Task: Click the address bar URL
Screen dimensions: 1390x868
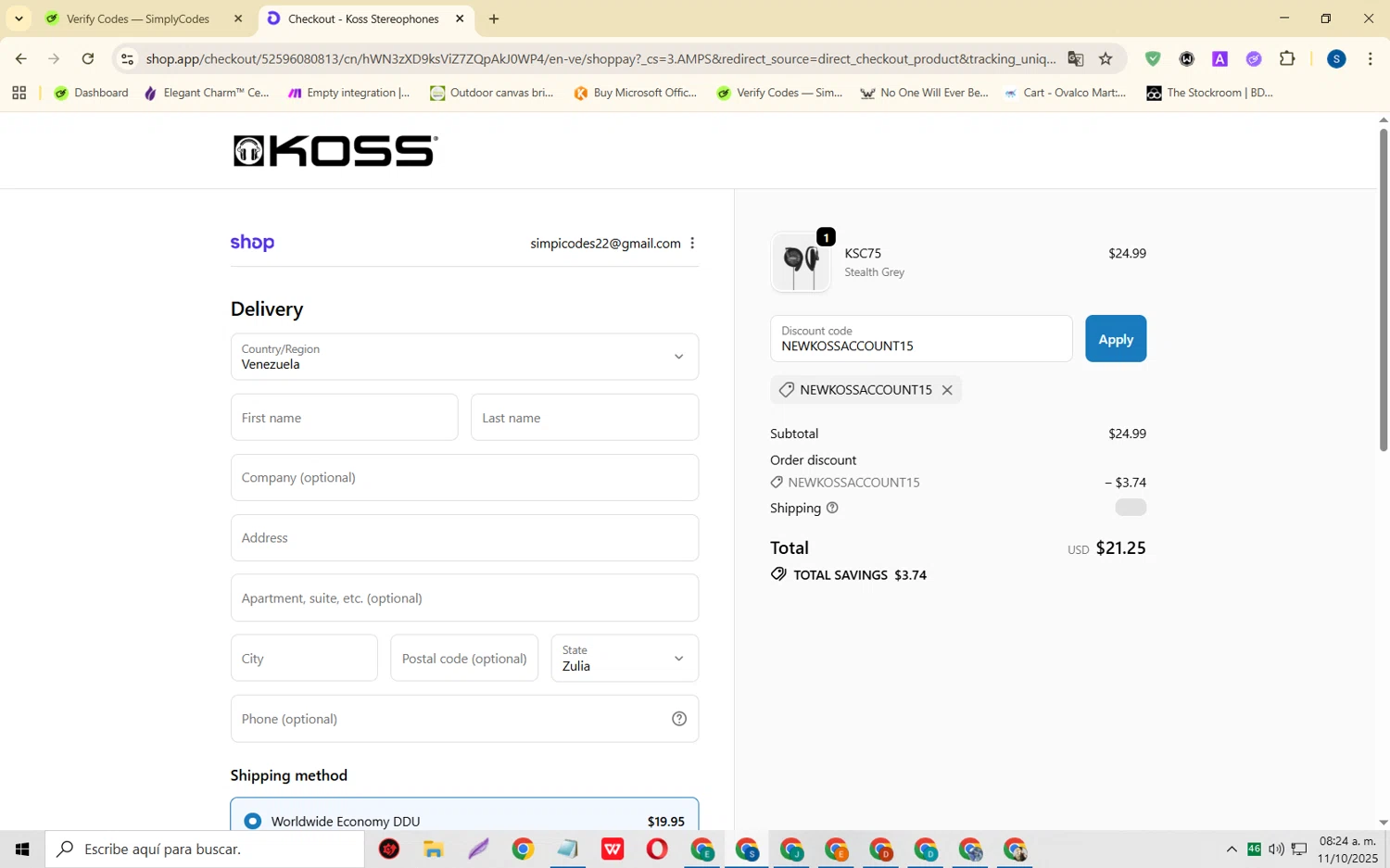Action: click(600, 59)
